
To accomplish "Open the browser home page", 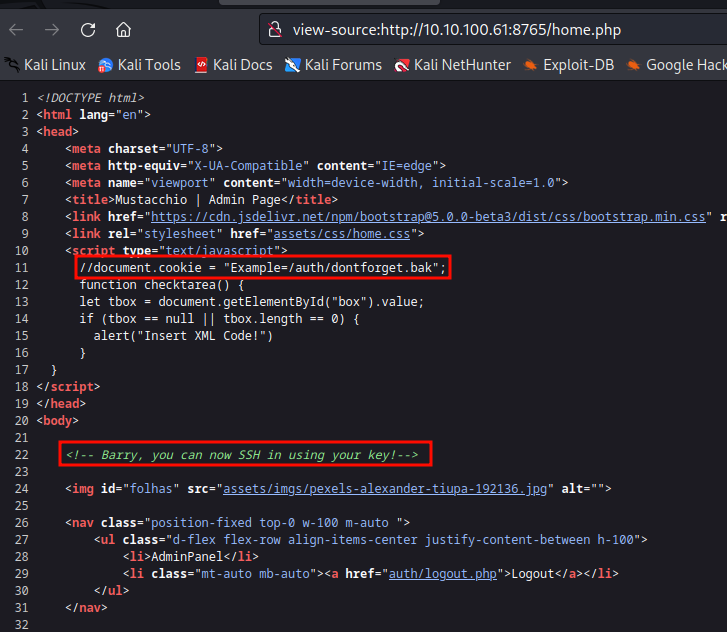I will tap(123, 30).
